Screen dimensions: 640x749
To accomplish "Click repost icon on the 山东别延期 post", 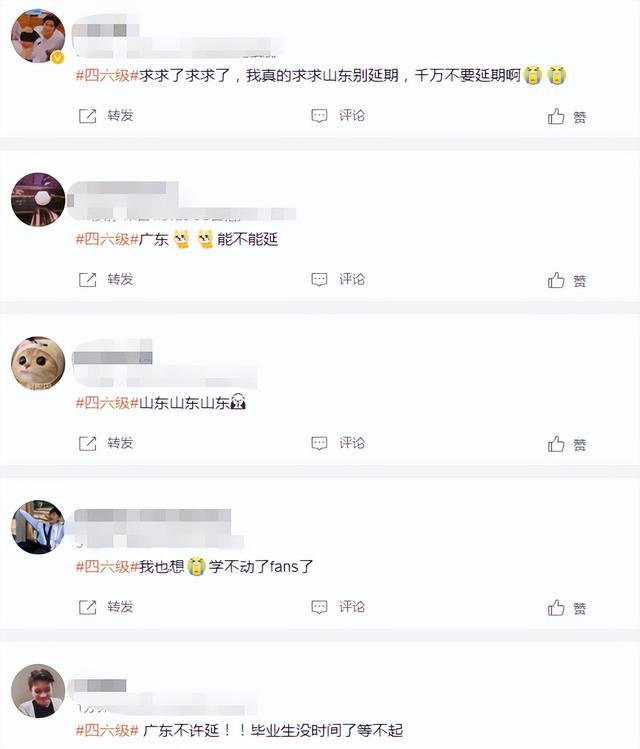I will tap(87, 116).
